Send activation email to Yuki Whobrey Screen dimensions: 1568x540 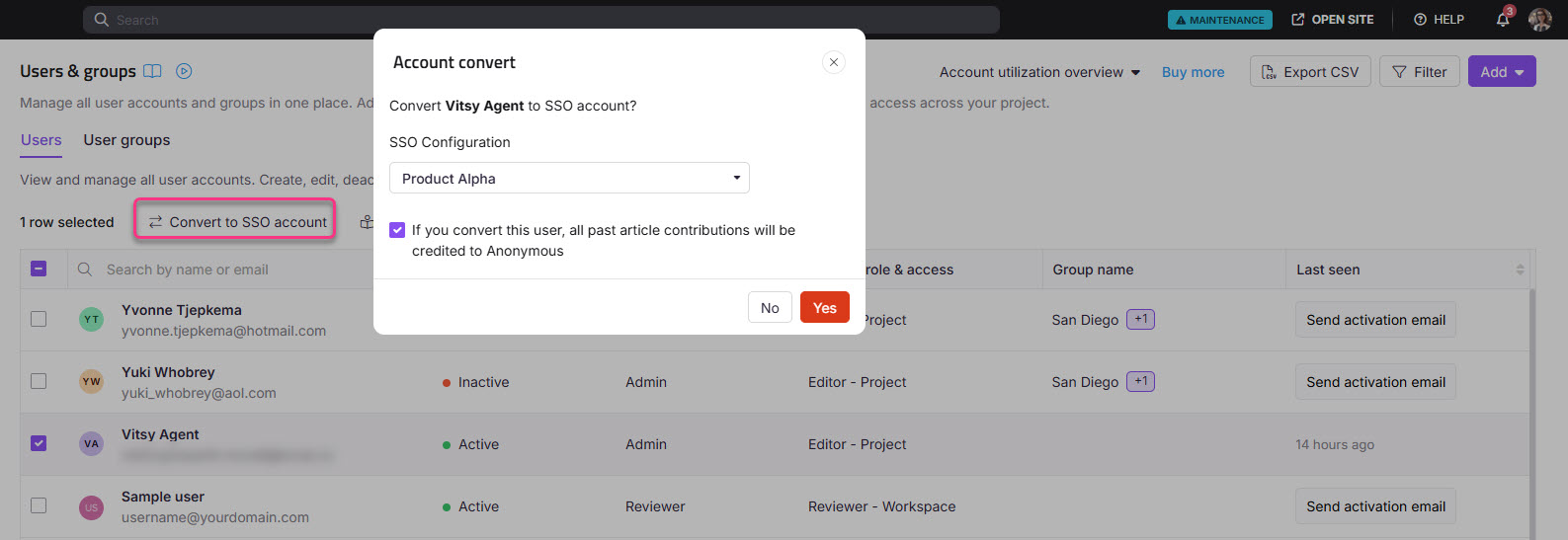coord(1375,382)
